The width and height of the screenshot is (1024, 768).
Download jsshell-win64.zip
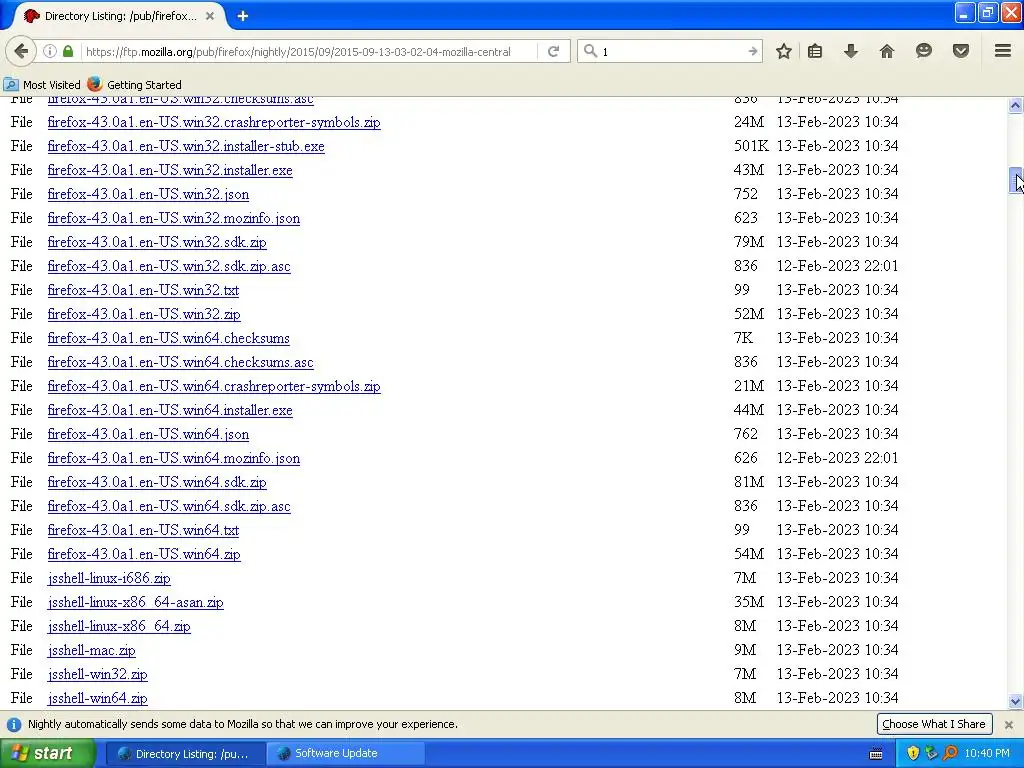point(97,698)
